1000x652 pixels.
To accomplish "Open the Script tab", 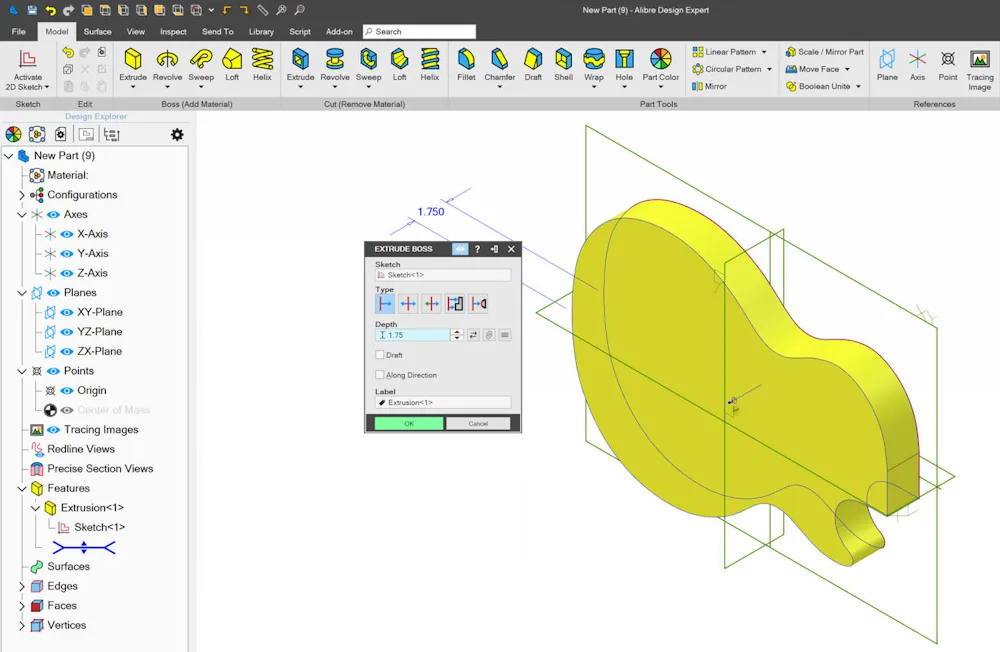I will 300,31.
